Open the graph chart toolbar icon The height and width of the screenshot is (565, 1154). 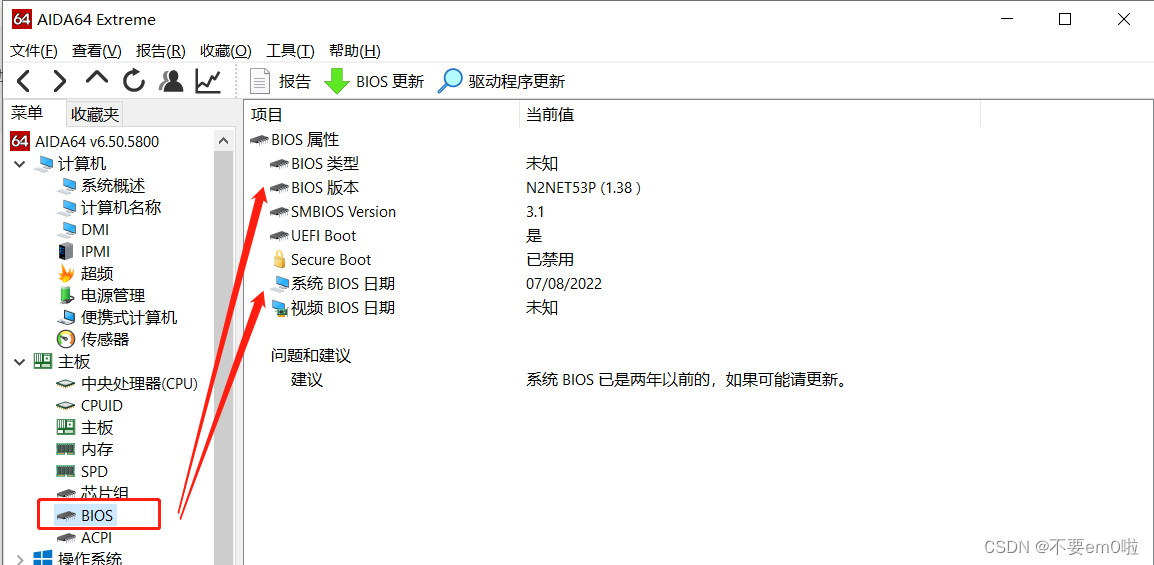click(x=208, y=80)
